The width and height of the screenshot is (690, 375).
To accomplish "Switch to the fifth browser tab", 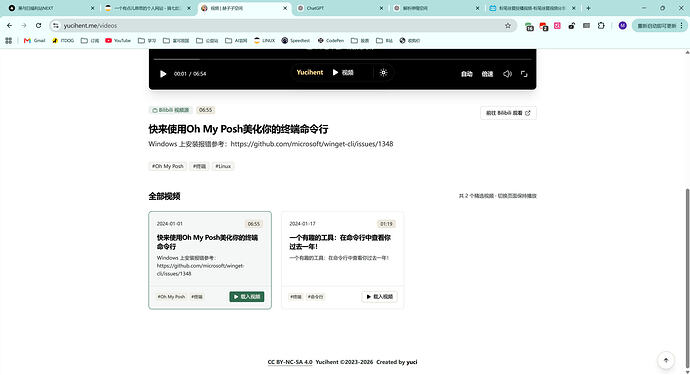I will pyautogui.click(x=436, y=8).
